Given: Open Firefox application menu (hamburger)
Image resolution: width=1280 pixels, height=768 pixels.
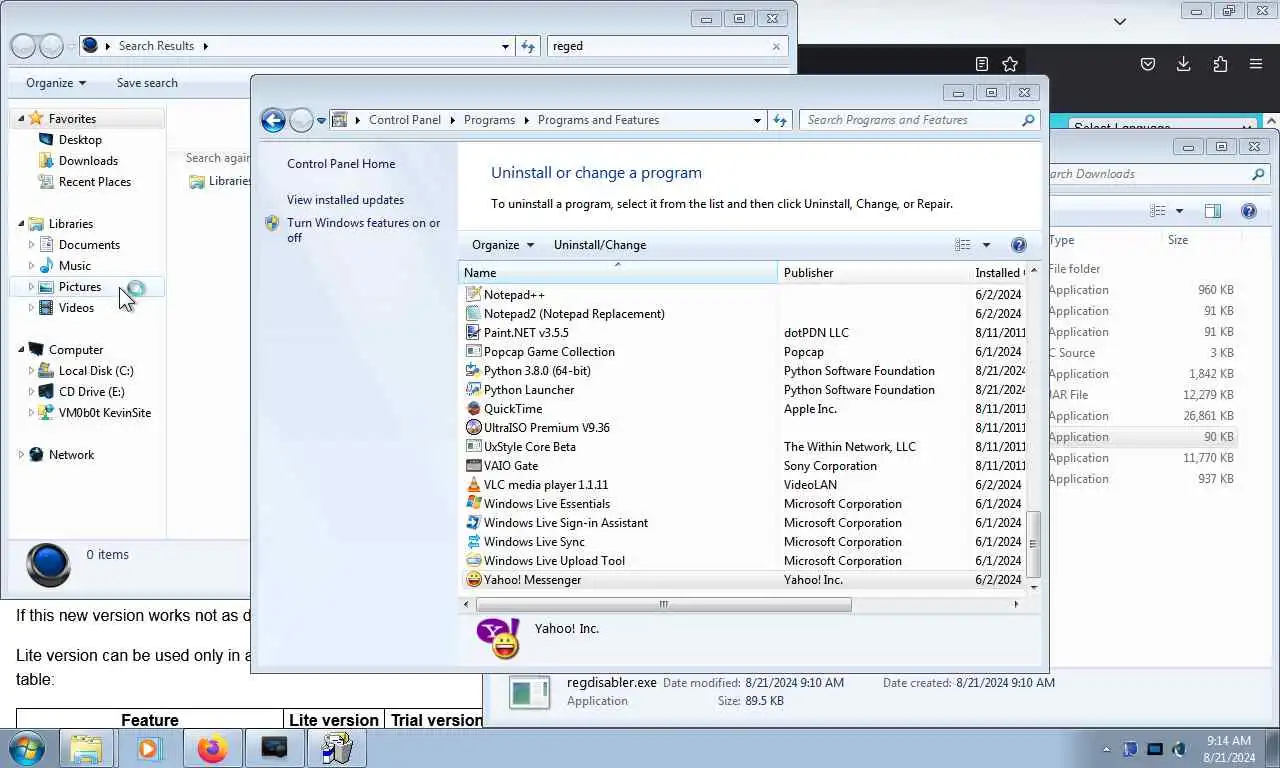Looking at the screenshot, I should pos(1256,64).
